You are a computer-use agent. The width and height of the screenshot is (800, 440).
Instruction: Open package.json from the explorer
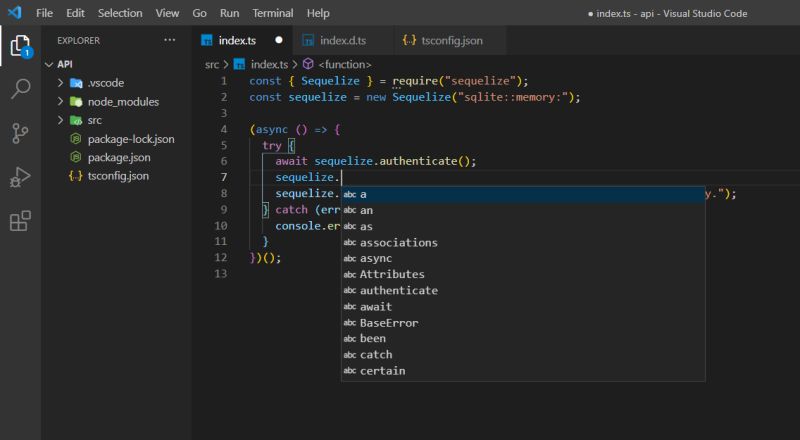[x=119, y=157]
